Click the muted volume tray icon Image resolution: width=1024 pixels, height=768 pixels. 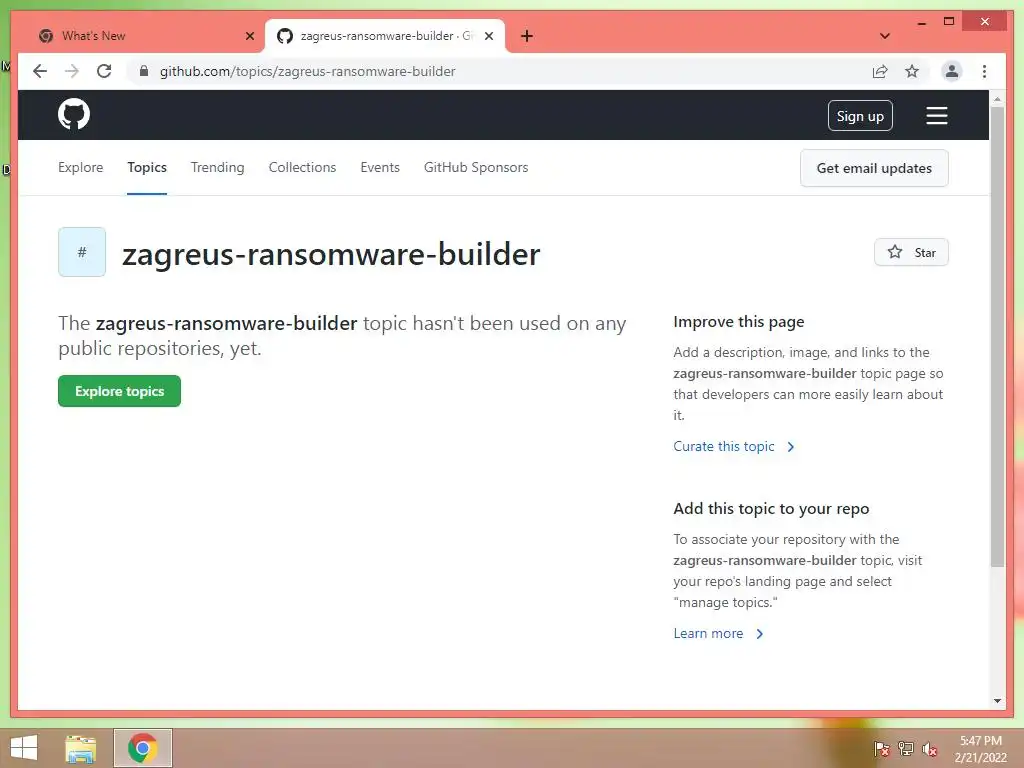[x=930, y=749]
